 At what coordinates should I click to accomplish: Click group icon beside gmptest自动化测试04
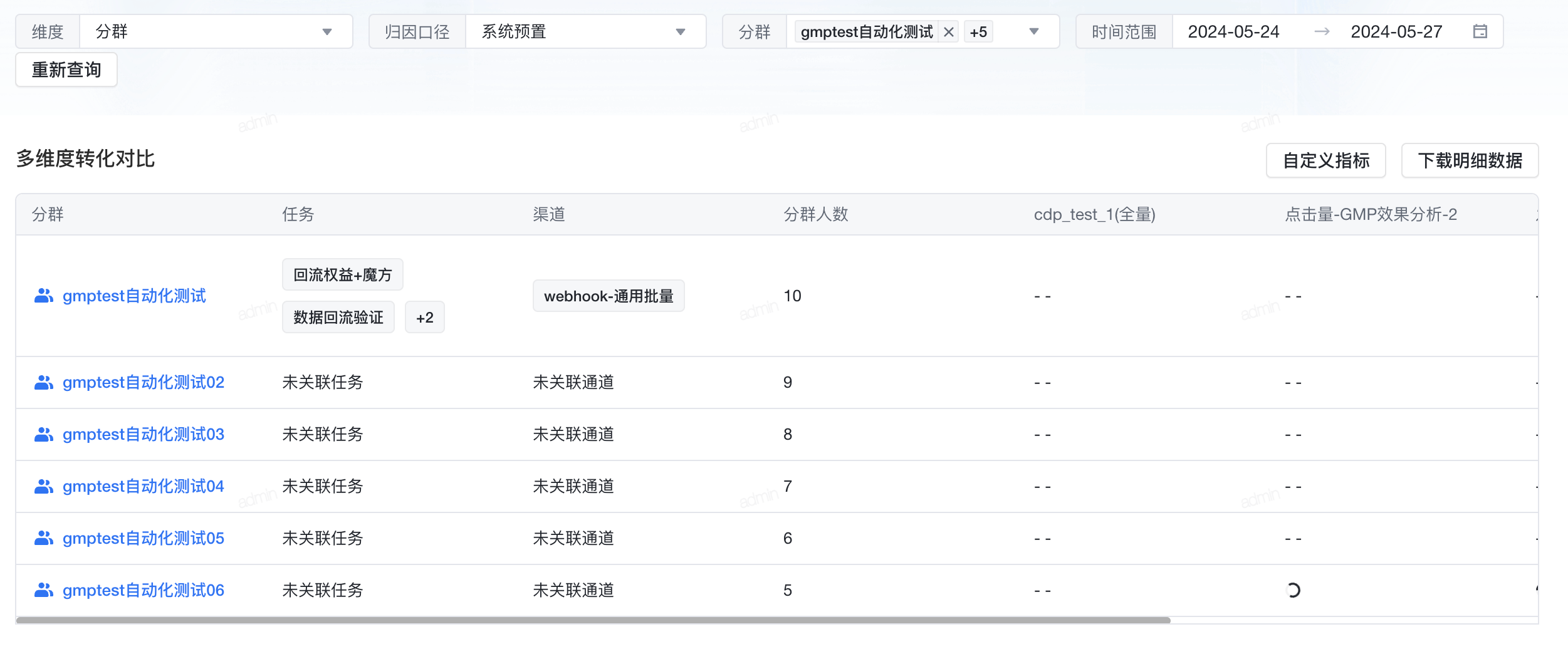pos(44,486)
